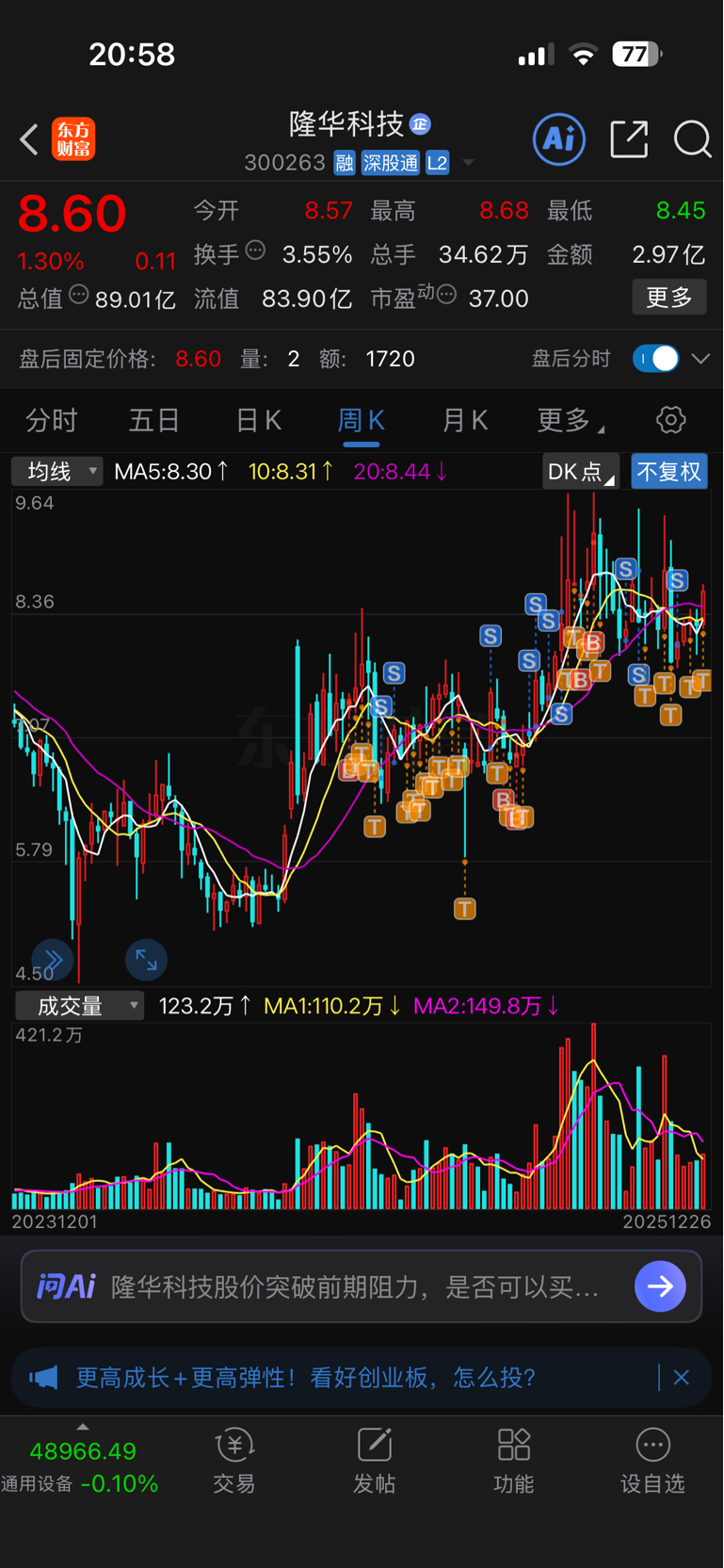Open the 不复权 adjustment selector
The image size is (724, 1568).
pyautogui.click(x=668, y=471)
